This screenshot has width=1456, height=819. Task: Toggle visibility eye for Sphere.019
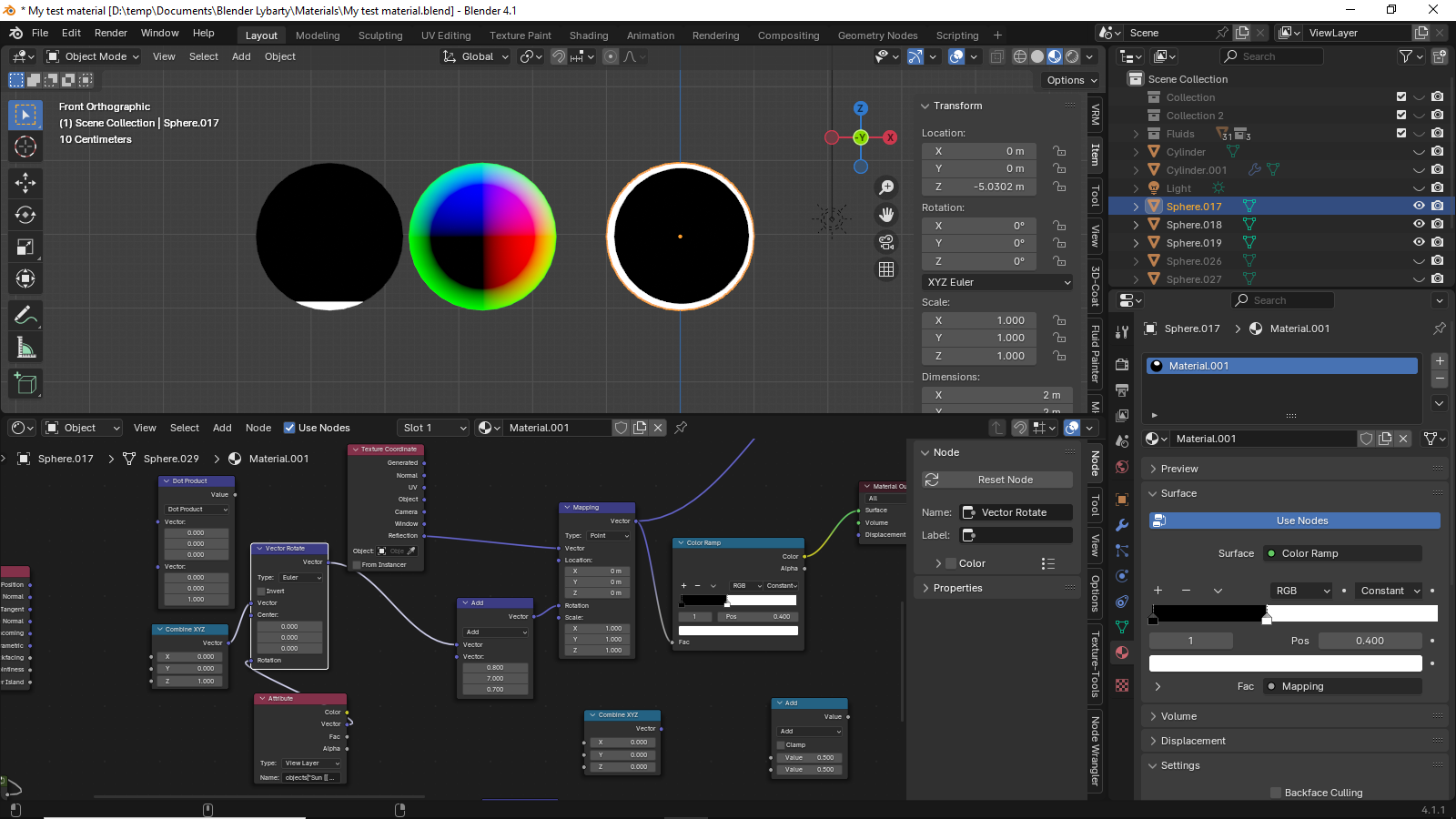click(x=1419, y=243)
